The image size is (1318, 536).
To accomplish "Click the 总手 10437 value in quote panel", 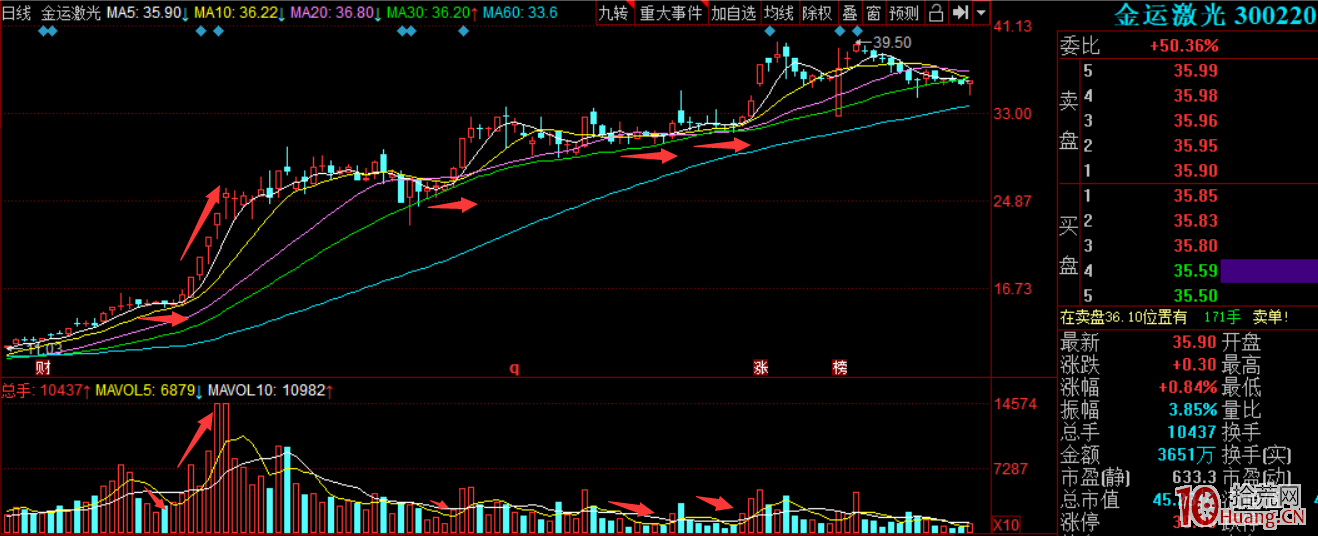I will click(1191, 432).
